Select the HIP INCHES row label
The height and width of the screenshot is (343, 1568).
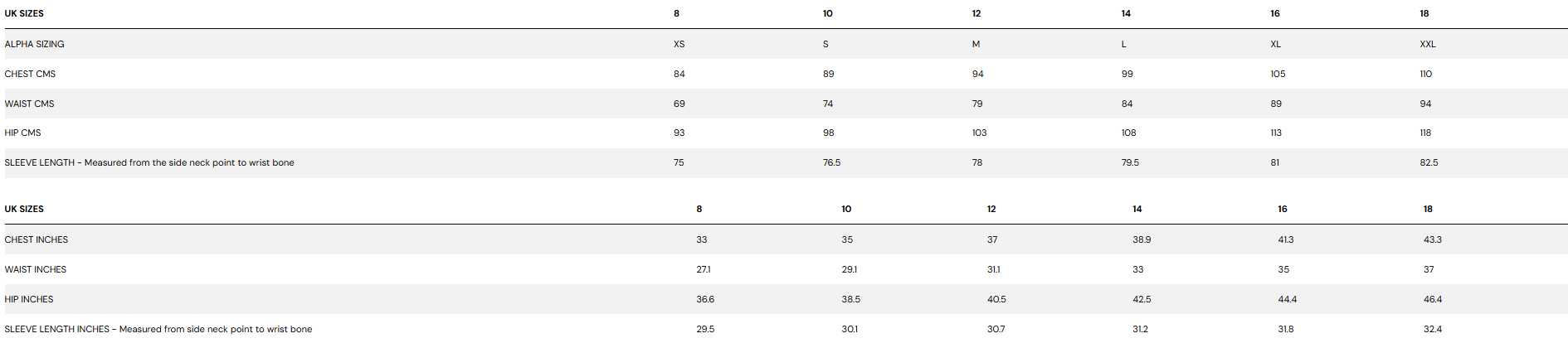click(x=29, y=299)
